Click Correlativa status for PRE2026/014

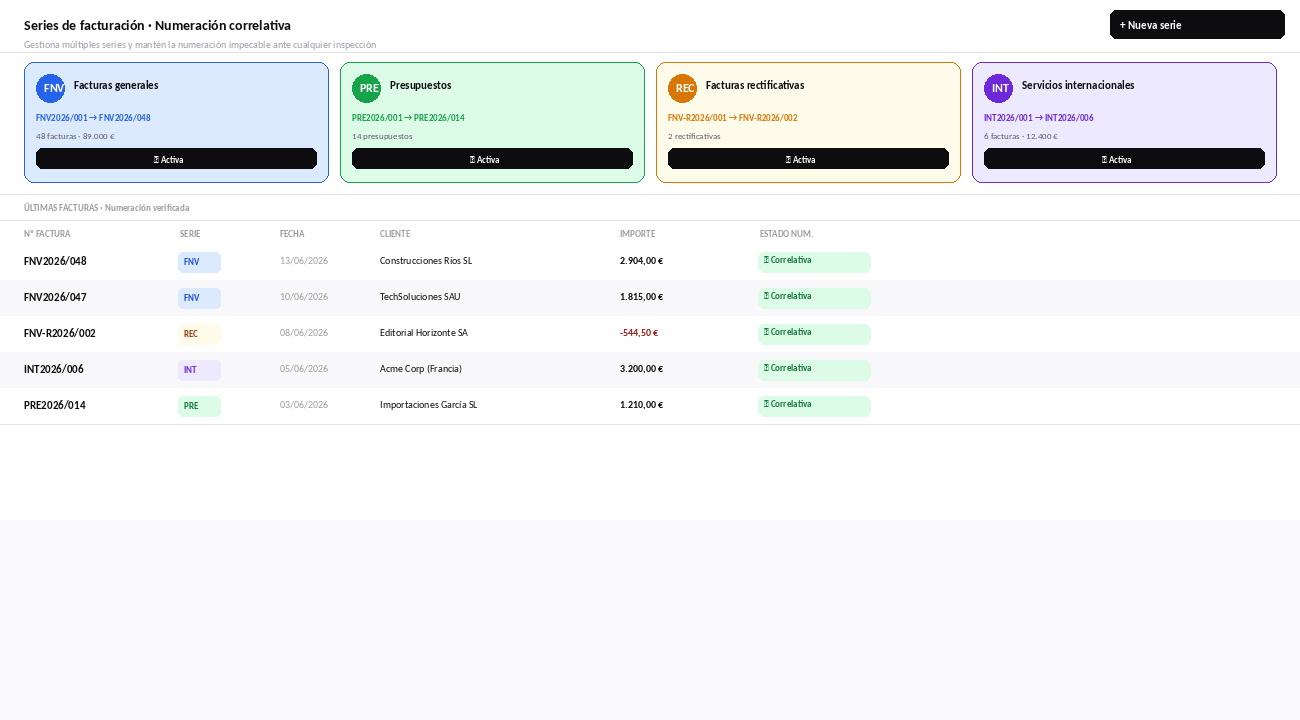click(814, 406)
